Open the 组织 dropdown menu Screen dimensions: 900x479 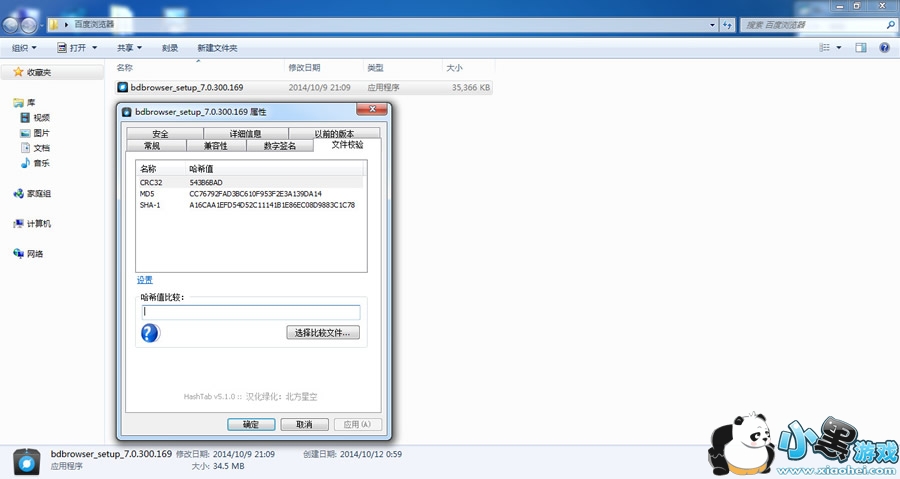point(24,48)
